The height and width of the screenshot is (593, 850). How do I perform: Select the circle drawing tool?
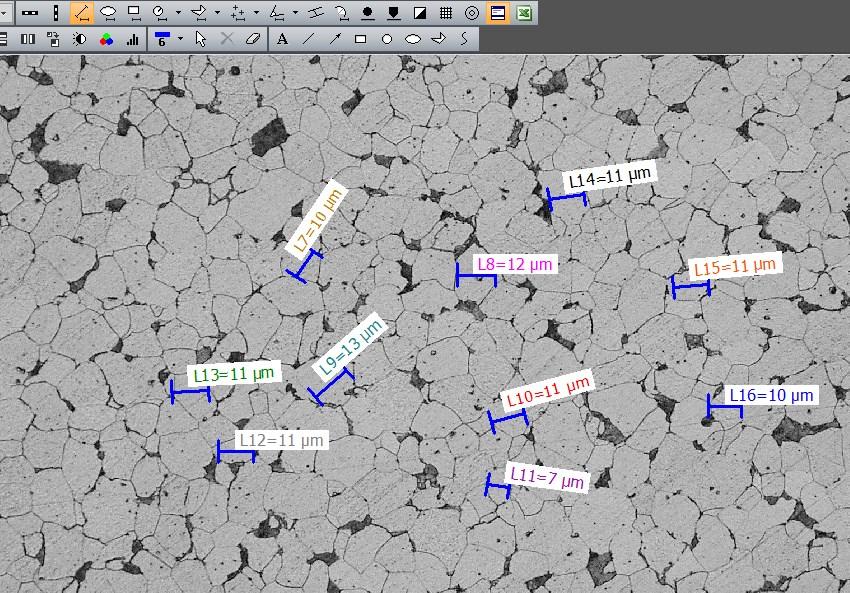(387, 39)
